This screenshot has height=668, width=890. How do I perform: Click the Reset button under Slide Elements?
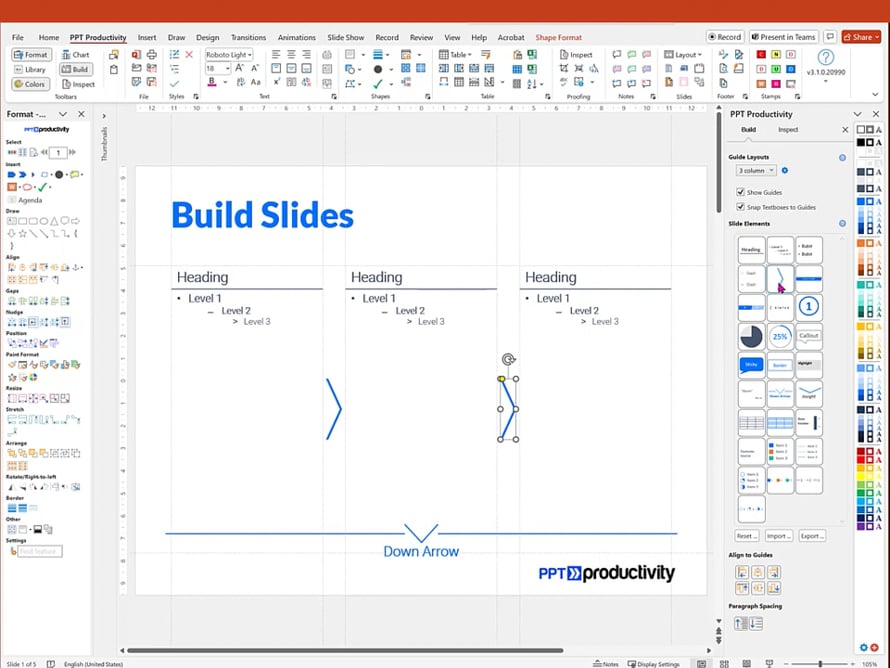(746, 536)
